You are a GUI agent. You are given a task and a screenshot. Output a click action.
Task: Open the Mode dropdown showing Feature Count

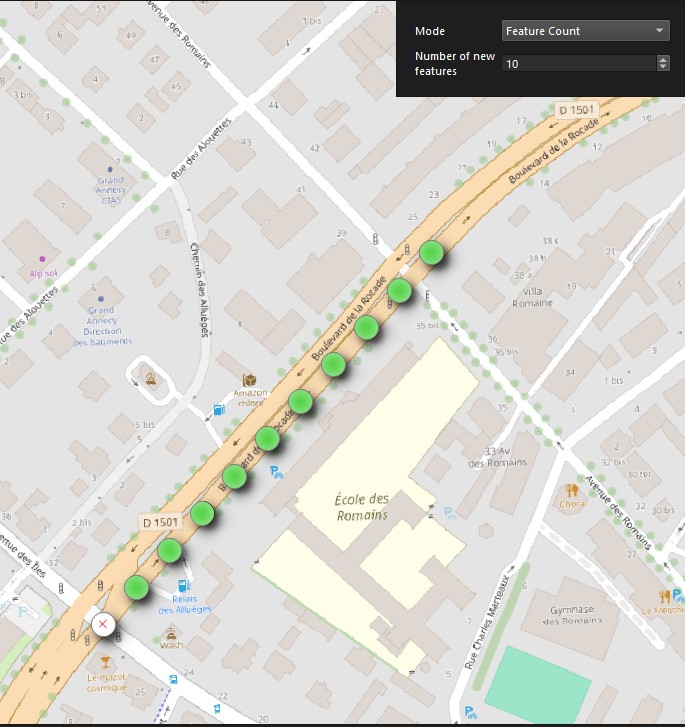(x=585, y=31)
